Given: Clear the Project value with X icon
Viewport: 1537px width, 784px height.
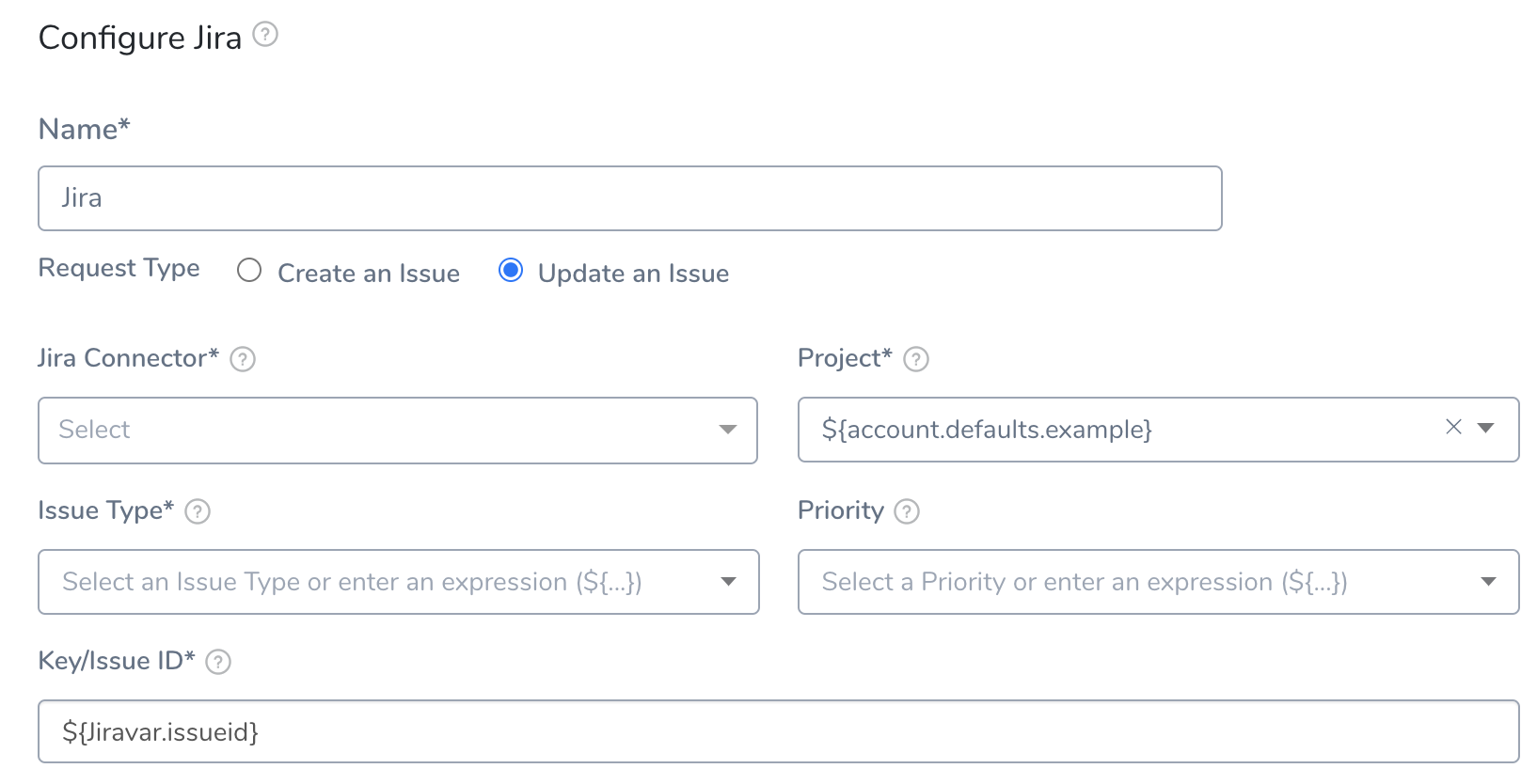Looking at the screenshot, I should point(1453,427).
